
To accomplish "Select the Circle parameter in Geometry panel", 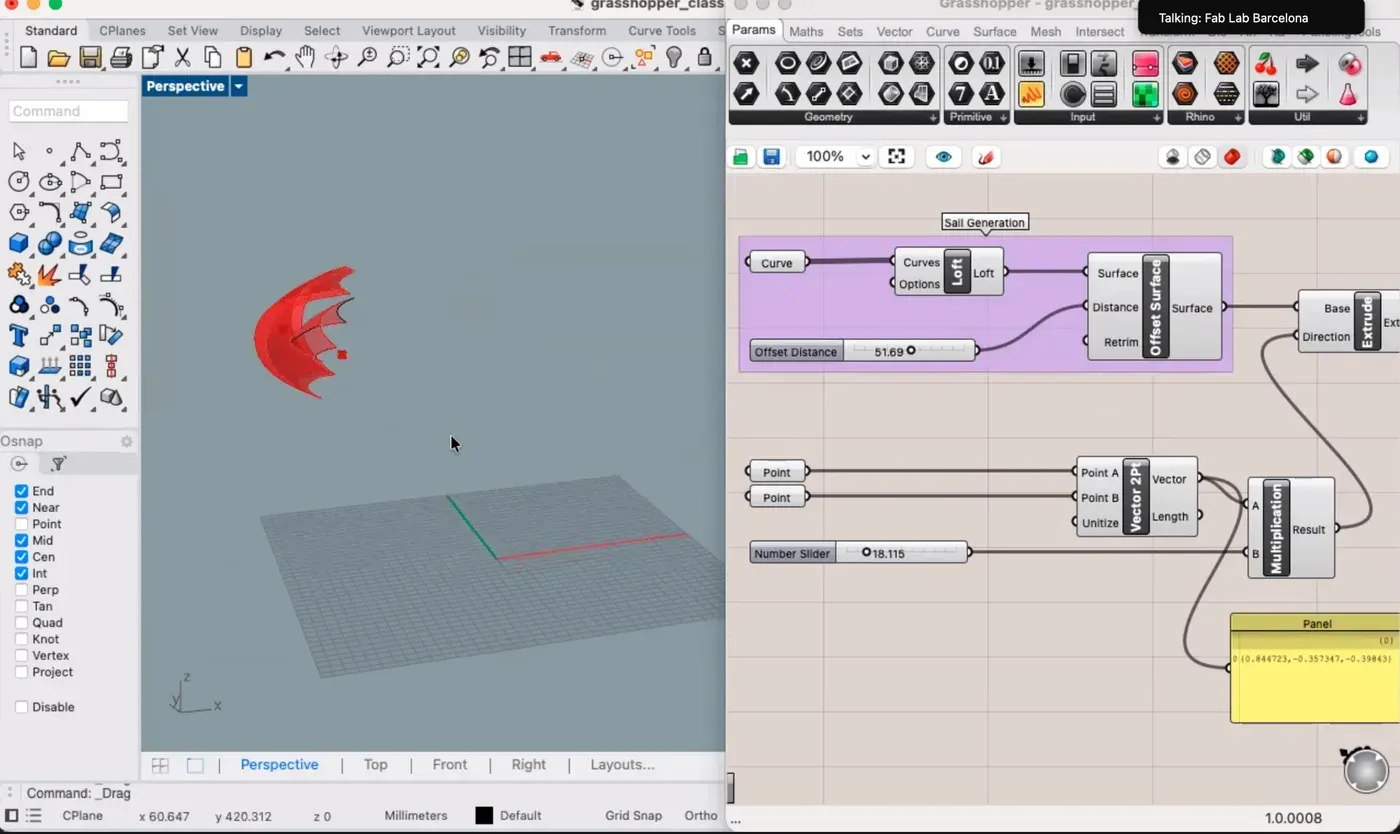I will click(788, 64).
